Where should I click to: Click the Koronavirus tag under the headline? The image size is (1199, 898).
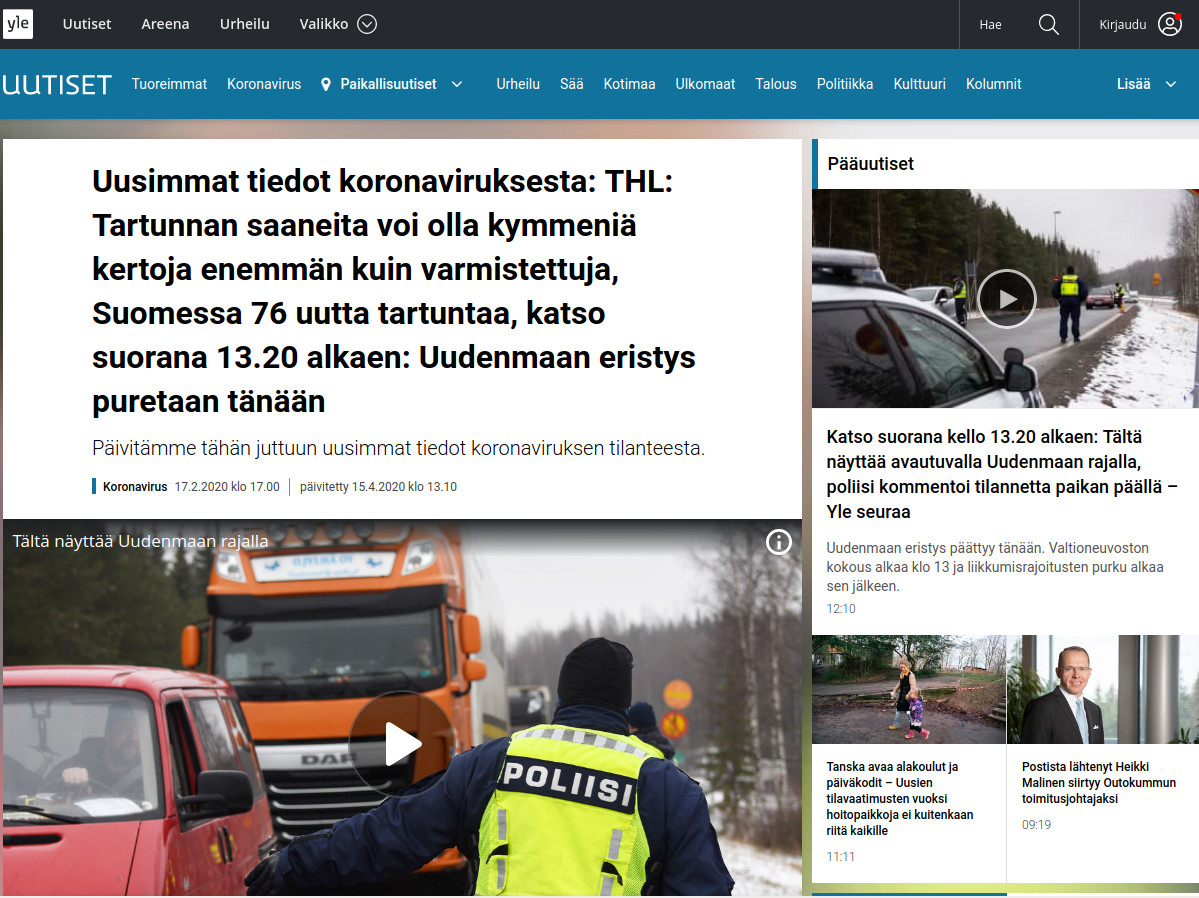click(x=135, y=487)
